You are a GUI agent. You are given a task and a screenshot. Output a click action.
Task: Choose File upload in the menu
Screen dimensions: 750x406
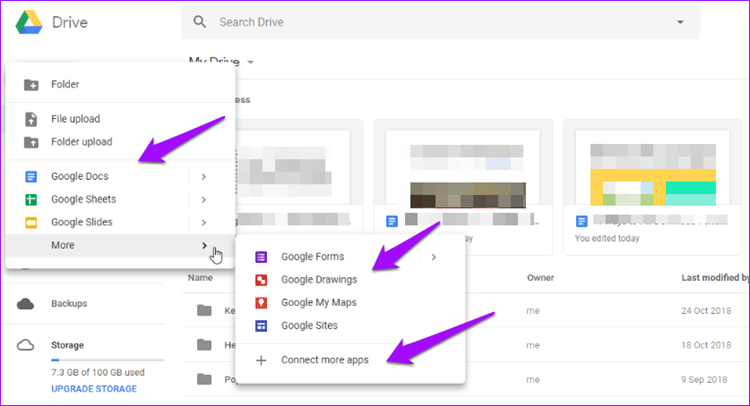121,119
